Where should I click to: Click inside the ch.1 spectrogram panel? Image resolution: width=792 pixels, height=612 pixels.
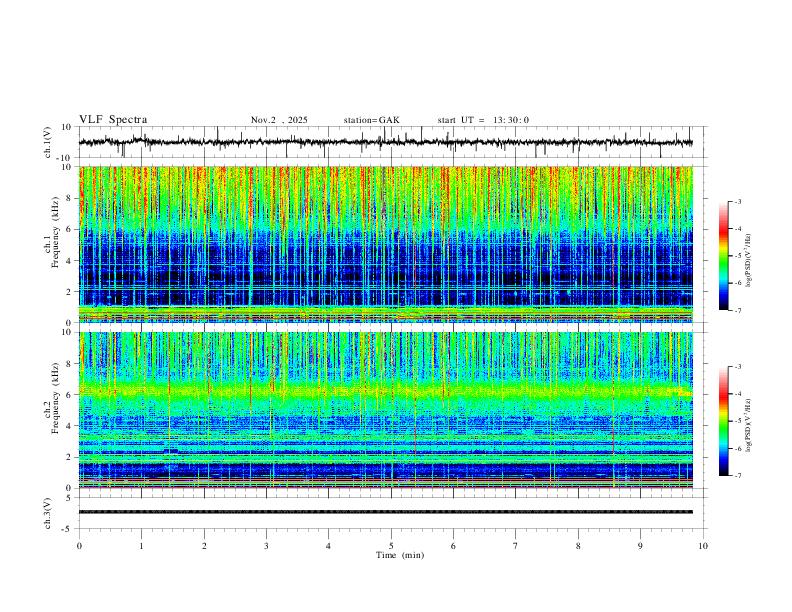coord(386,244)
